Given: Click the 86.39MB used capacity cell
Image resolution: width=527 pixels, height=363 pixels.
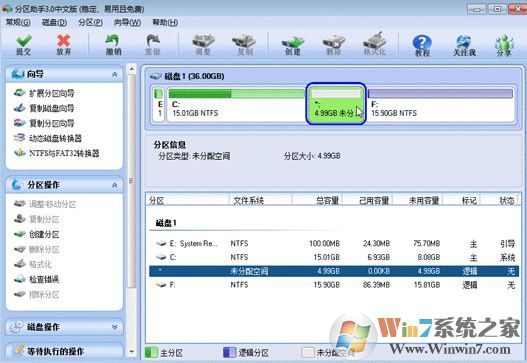Looking at the screenshot, I should 376,285.
